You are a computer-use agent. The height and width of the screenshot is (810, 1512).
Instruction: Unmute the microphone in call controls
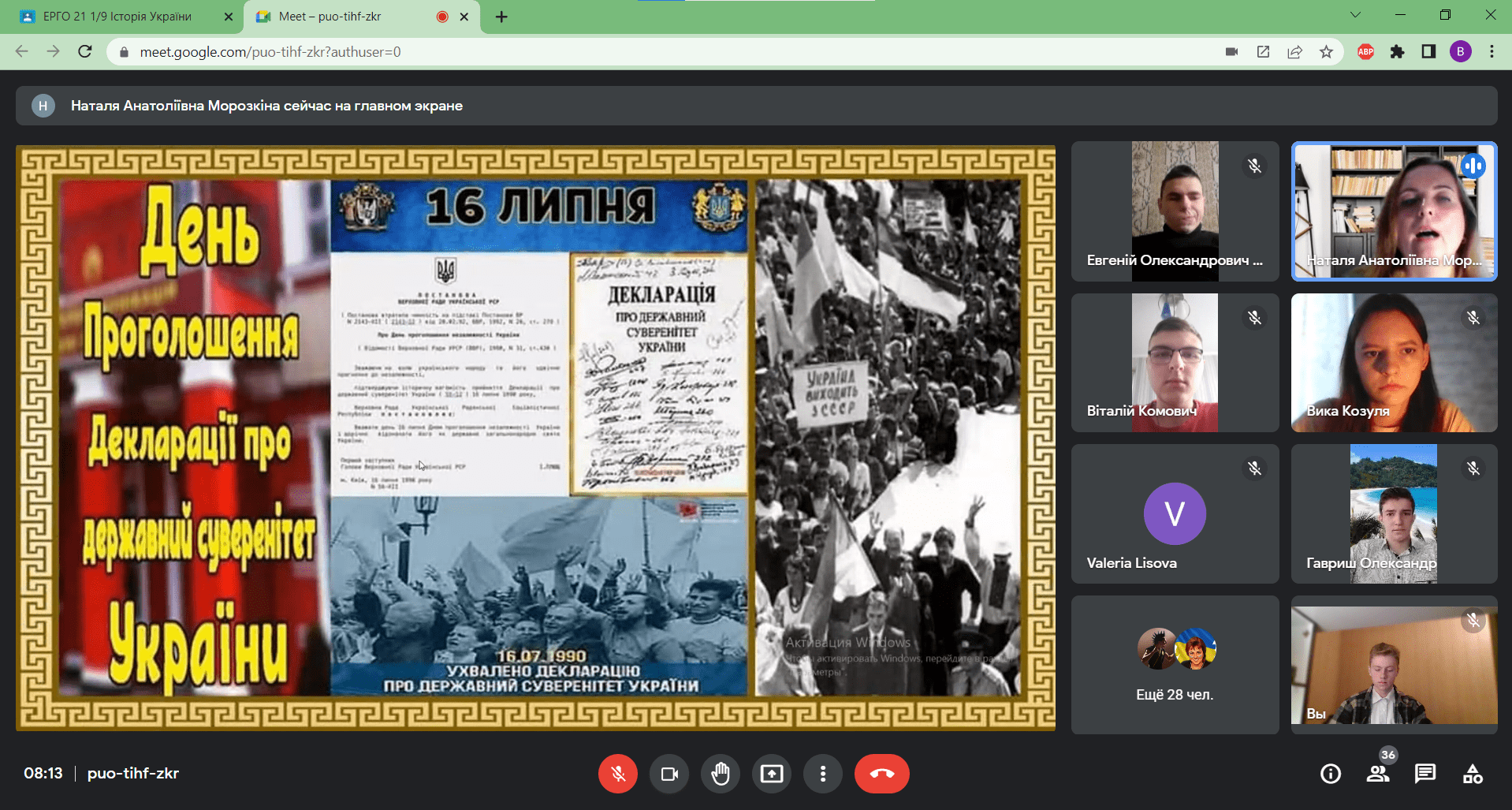coord(617,774)
